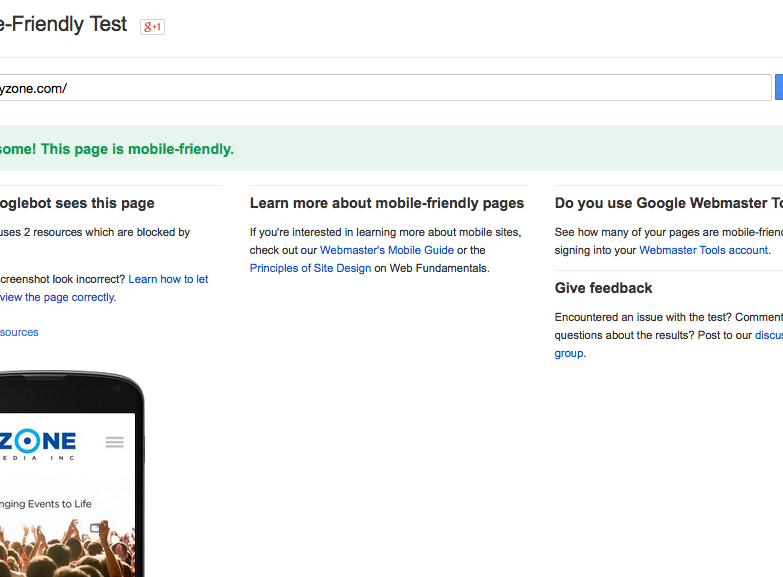Open the Webmaster's Mobile Guide link
The width and height of the screenshot is (783, 577).
coord(387,250)
